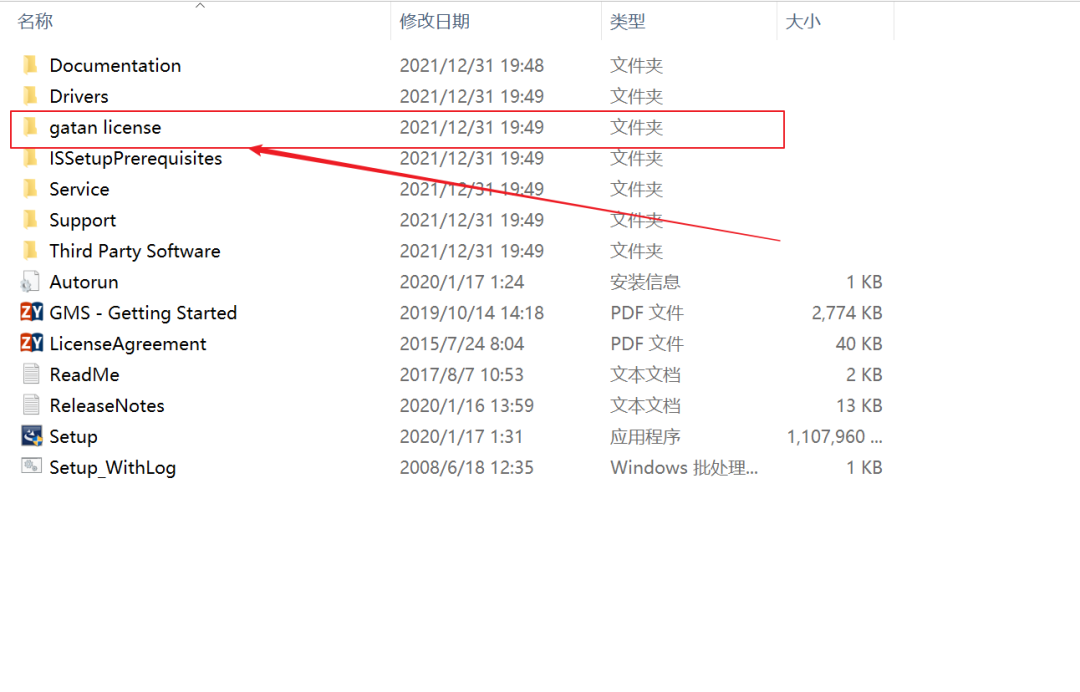Select the ReleaseNotes text document icon
This screenshot has height=692, width=1080.
click(31, 405)
